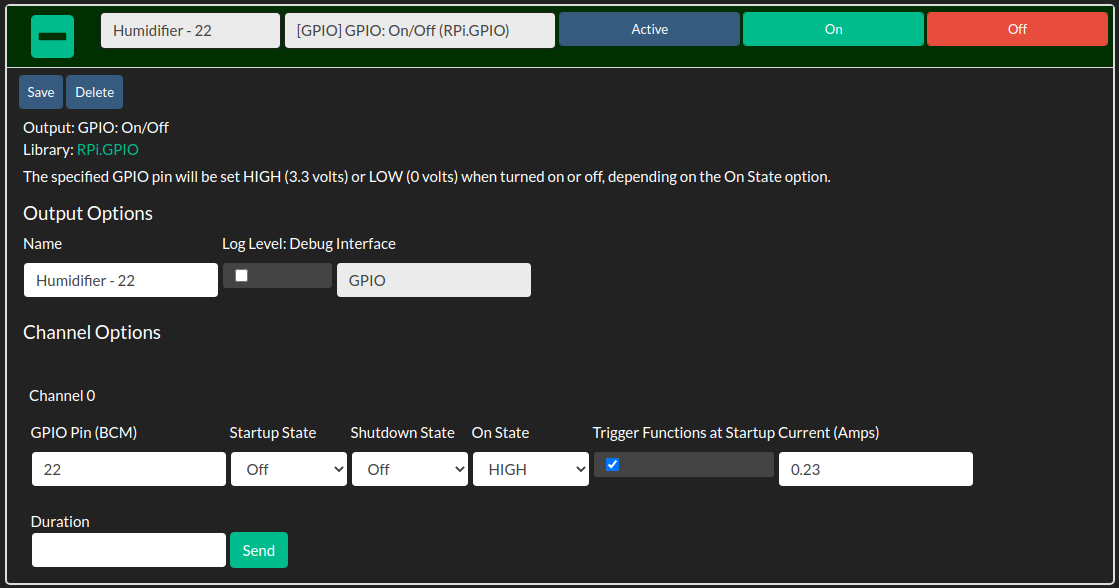
Task: Open the RPi.GPIO library link
Action: pos(108,150)
